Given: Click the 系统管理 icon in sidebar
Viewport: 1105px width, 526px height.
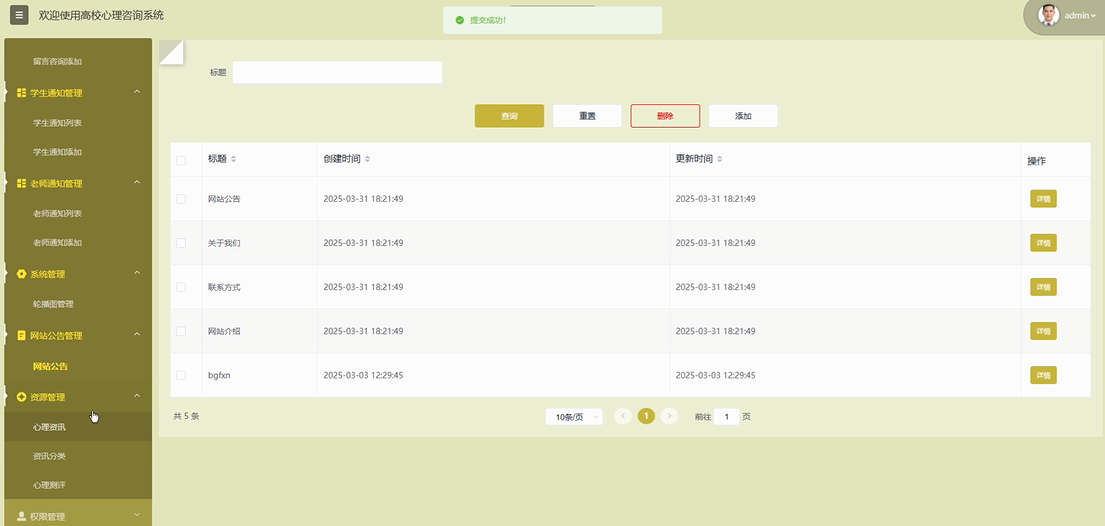Looking at the screenshot, I should click(22, 274).
